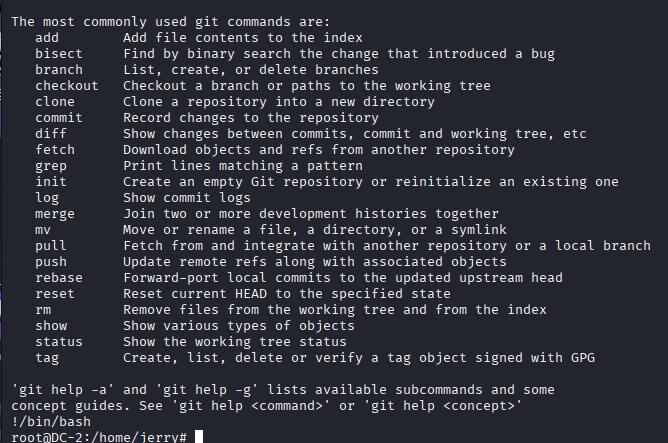The height and width of the screenshot is (443, 668).
Task: Select the 'branch' command text
Action: point(59,70)
